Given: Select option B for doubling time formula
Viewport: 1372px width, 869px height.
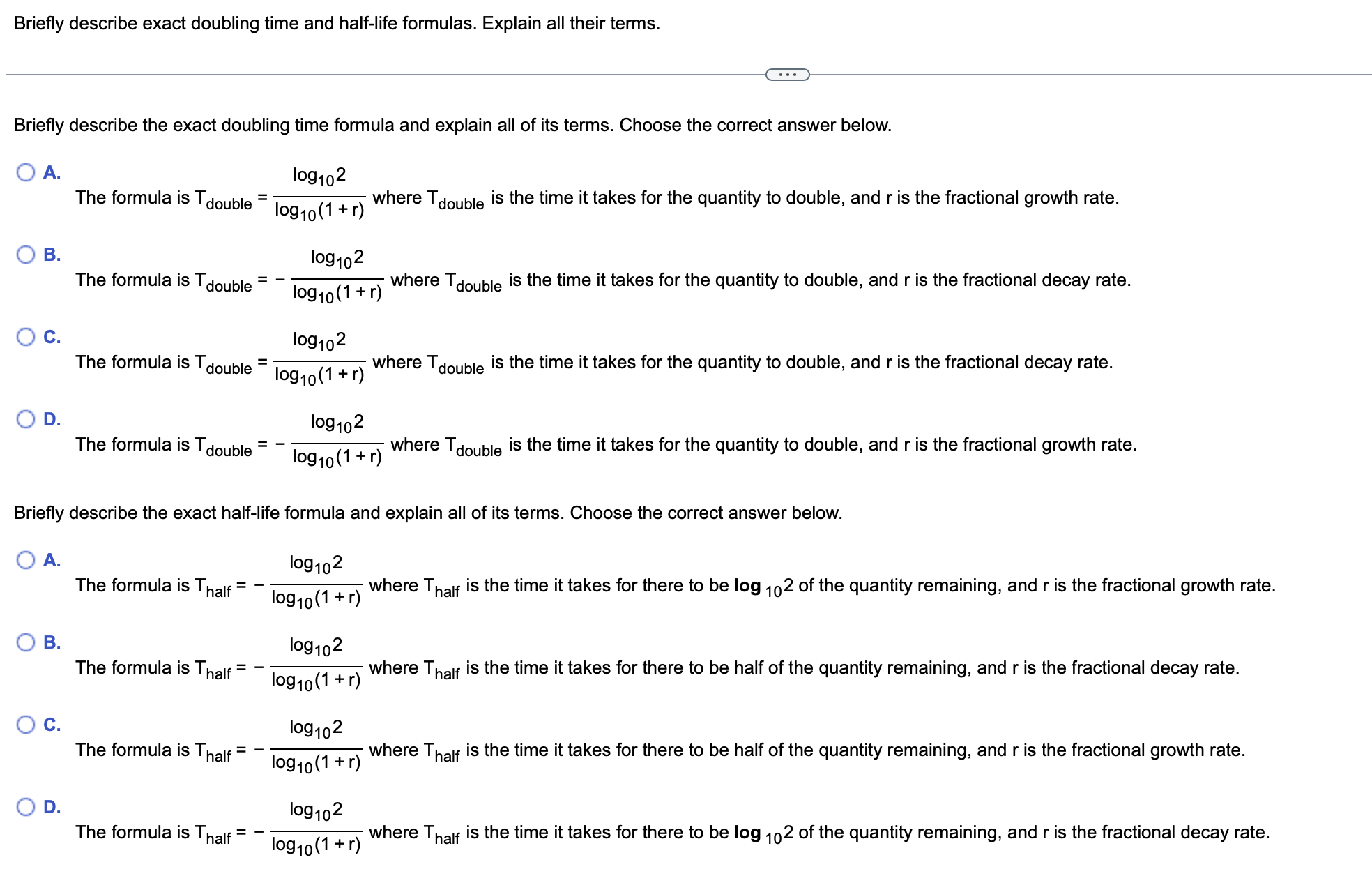Looking at the screenshot, I should (x=26, y=255).
